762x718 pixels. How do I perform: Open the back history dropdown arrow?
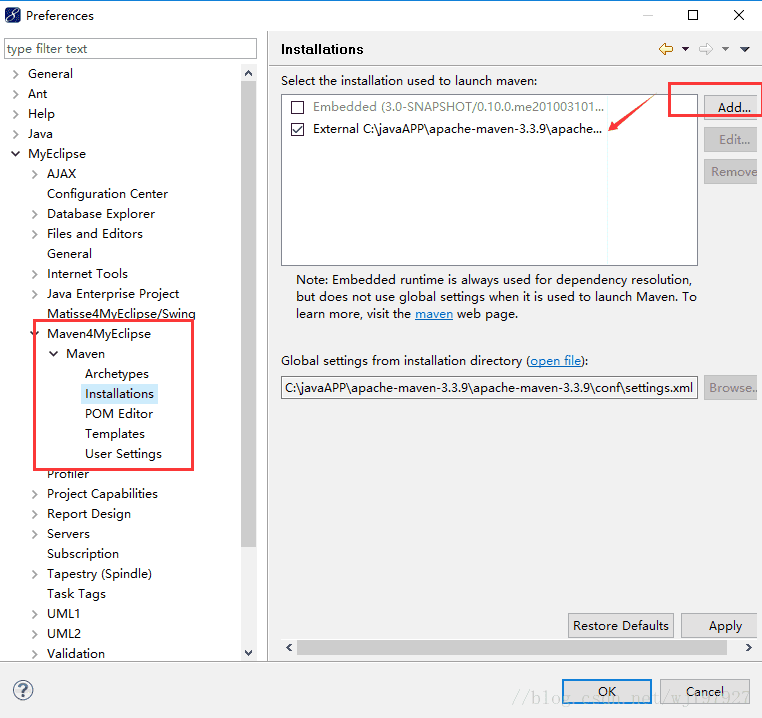[x=685, y=49]
